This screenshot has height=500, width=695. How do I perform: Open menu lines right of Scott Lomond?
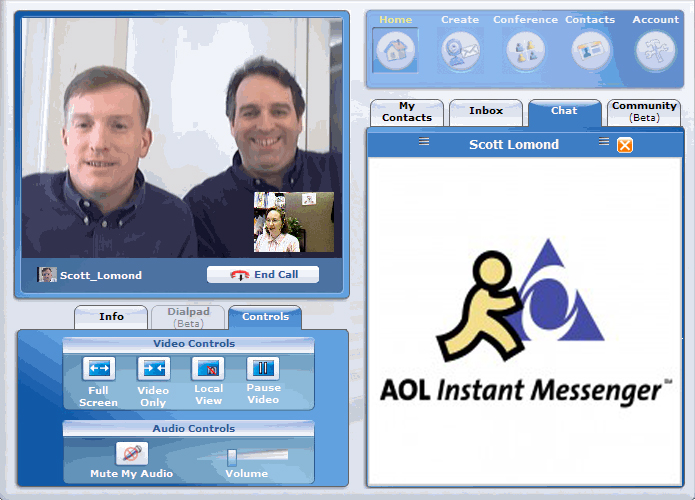click(x=604, y=141)
